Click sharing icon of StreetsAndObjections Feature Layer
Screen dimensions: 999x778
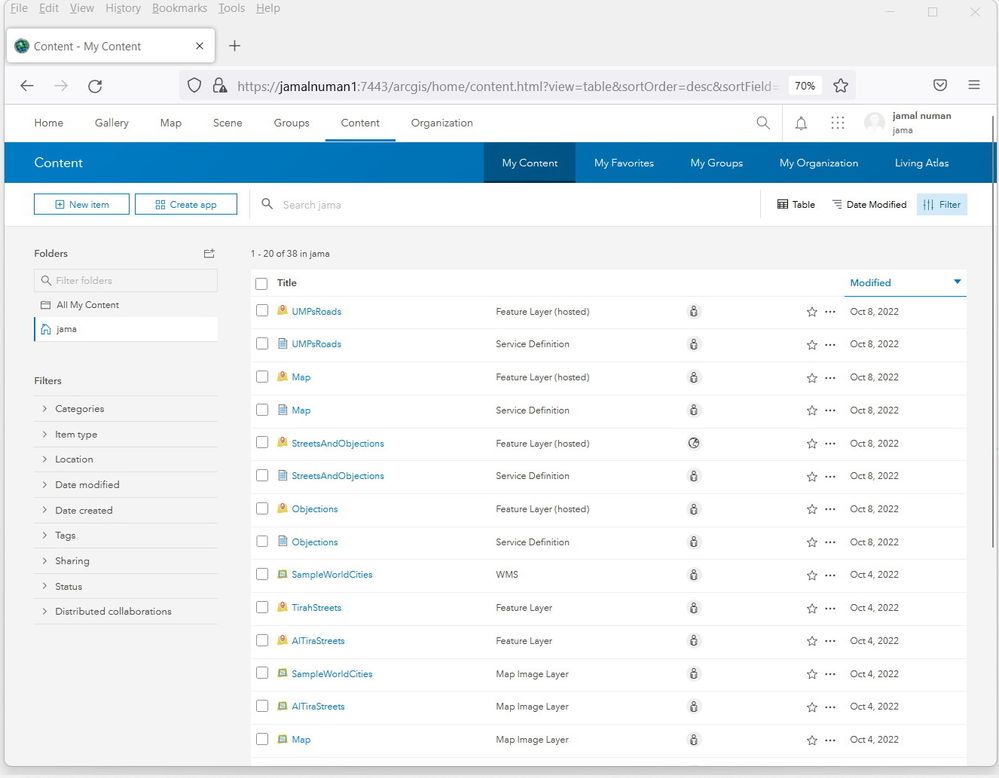[694, 443]
